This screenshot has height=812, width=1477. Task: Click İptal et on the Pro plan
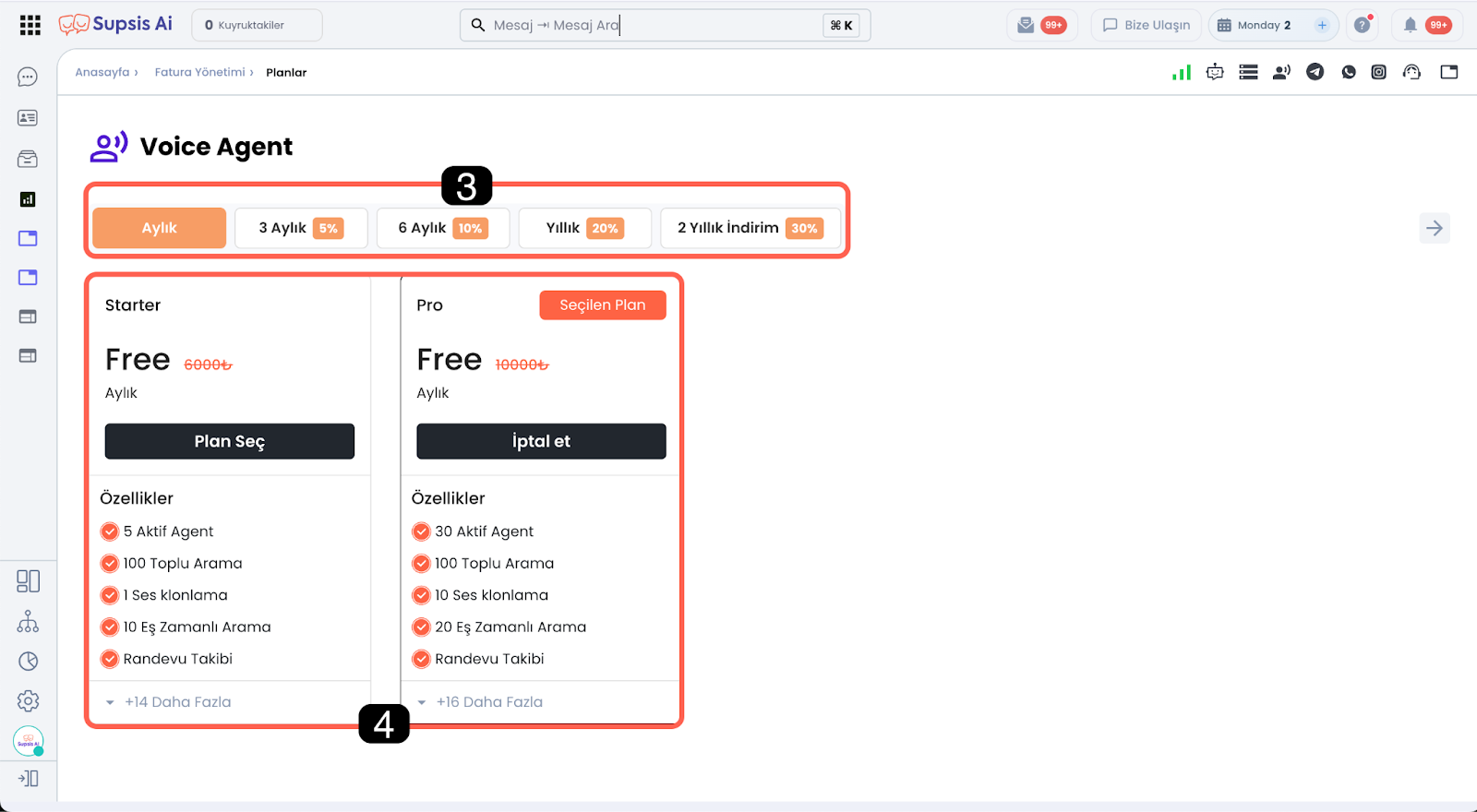541,441
